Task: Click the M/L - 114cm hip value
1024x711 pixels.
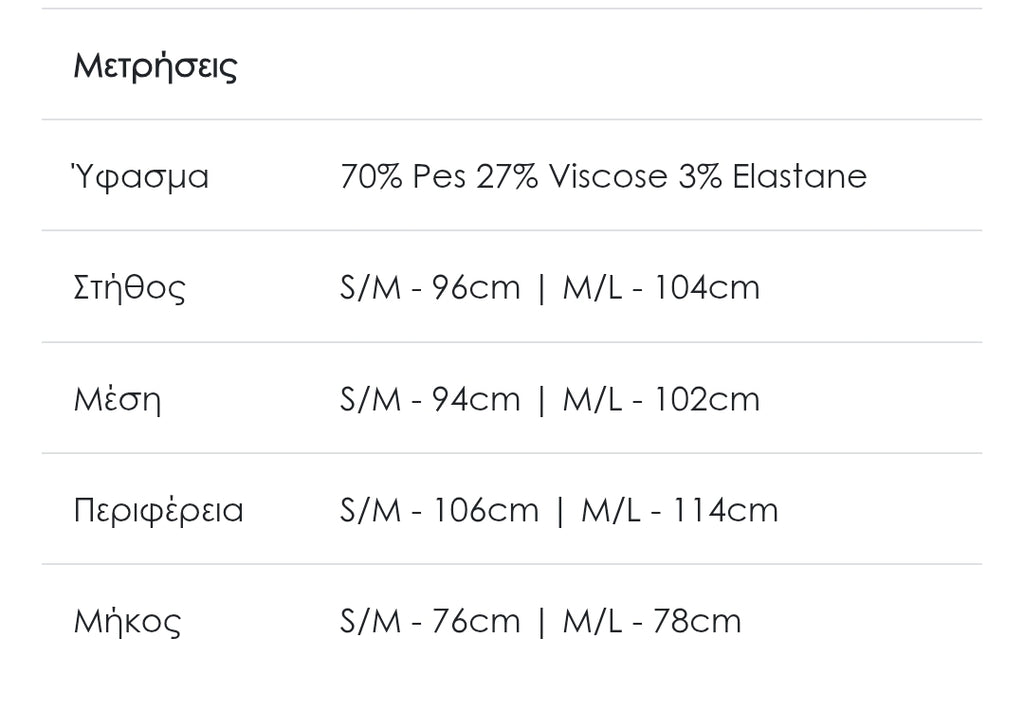Action: point(680,510)
